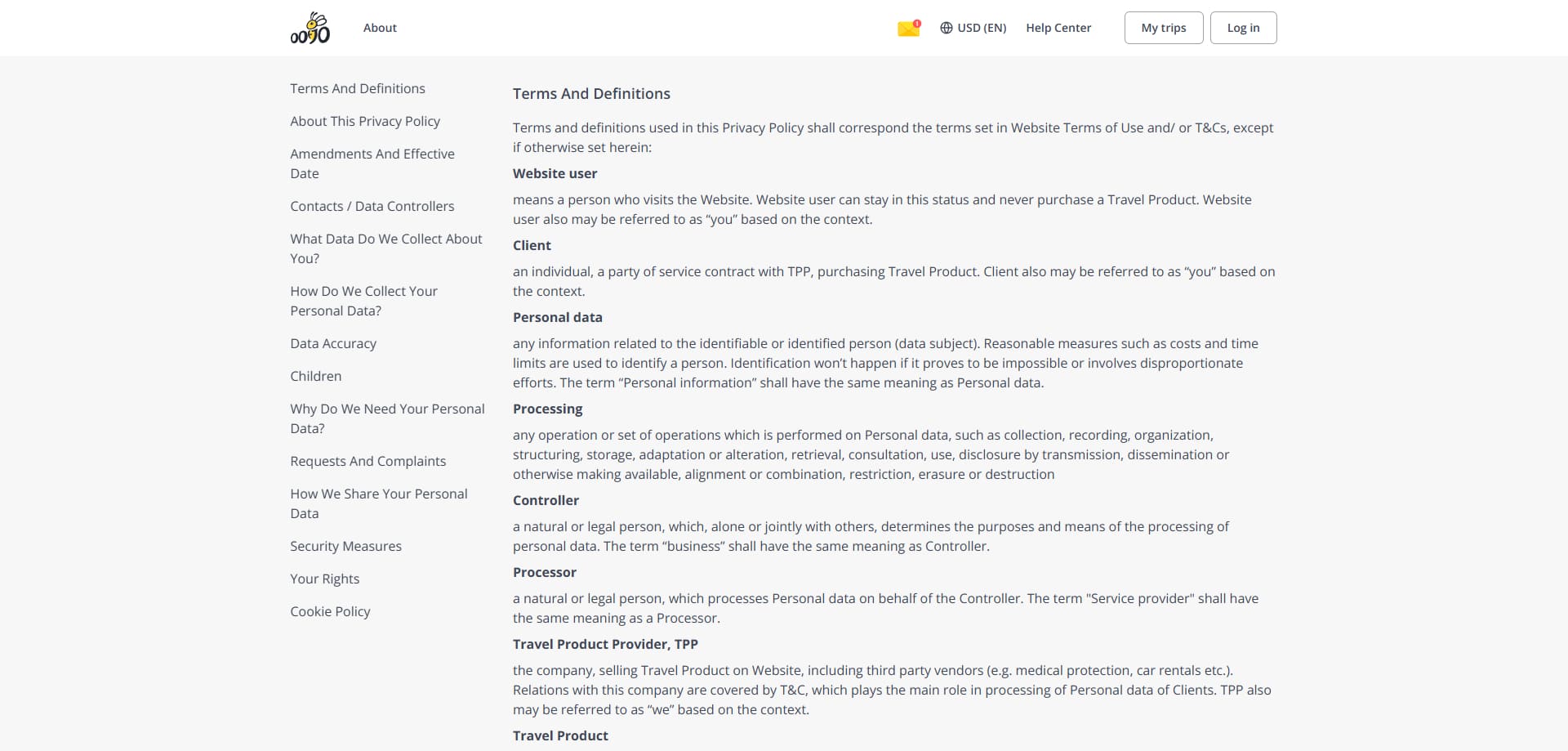Image resolution: width=1568 pixels, height=751 pixels.
Task: Select Contacts / Data Controllers in sidebar
Action: pyautogui.click(x=372, y=206)
